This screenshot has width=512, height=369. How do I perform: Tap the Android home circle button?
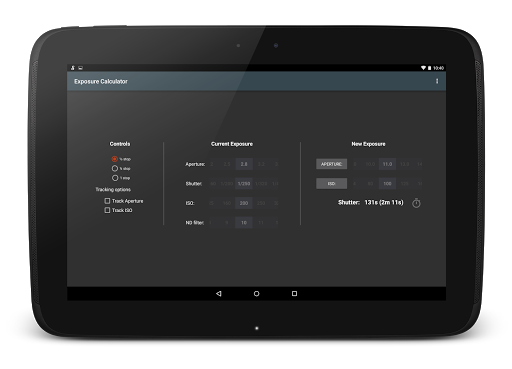click(x=256, y=294)
